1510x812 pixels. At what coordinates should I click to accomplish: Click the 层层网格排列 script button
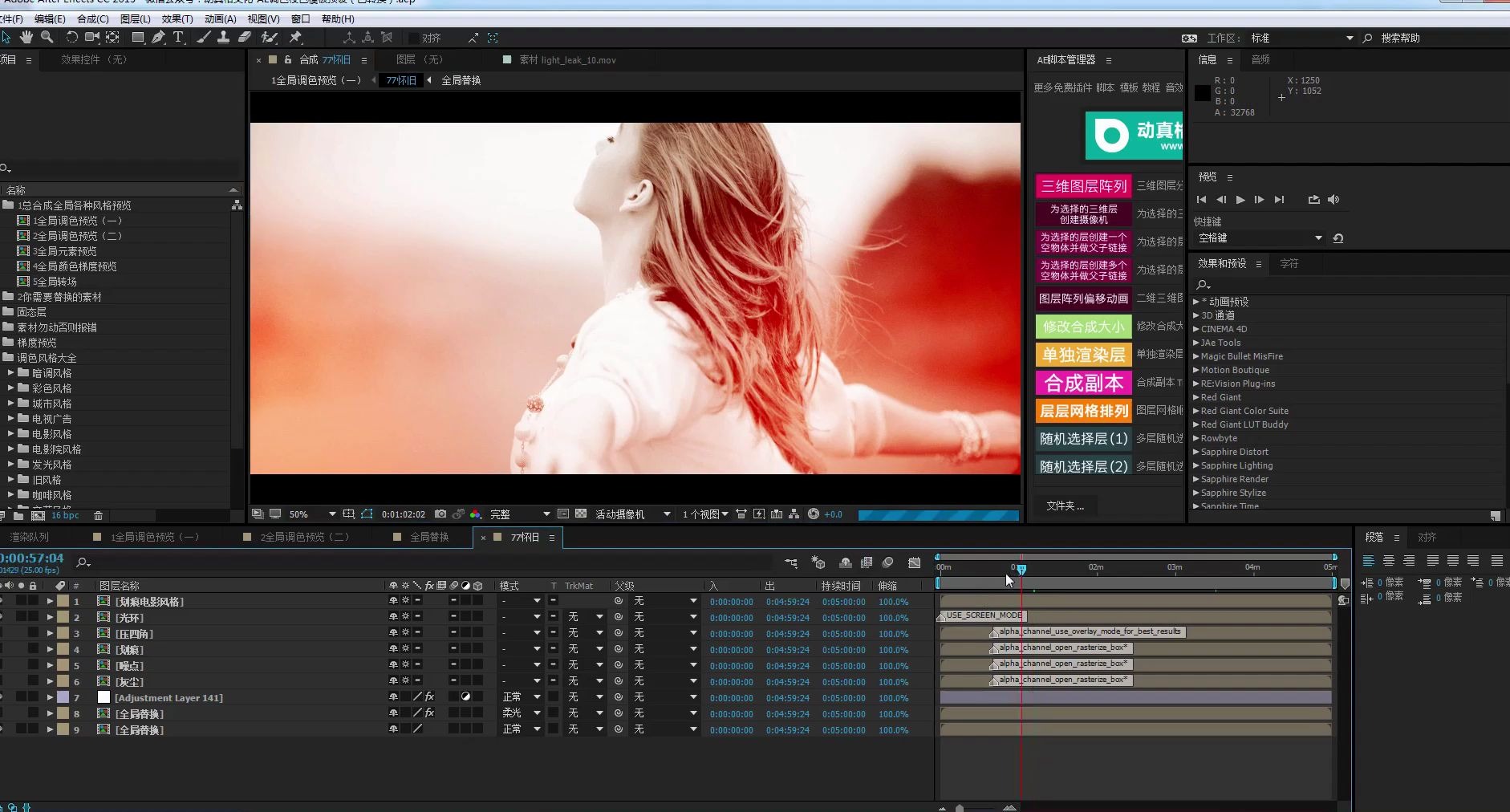[1083, 411]
